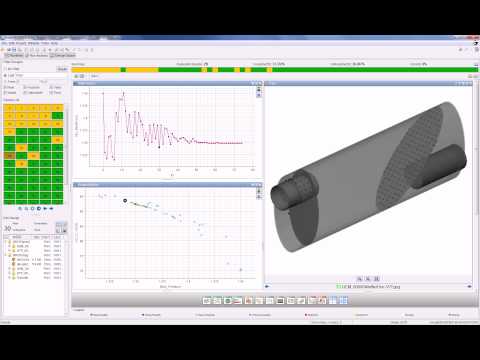Click the input field beside the Last option
Viewport: 480px width, 360px height.
coord(40,76)
